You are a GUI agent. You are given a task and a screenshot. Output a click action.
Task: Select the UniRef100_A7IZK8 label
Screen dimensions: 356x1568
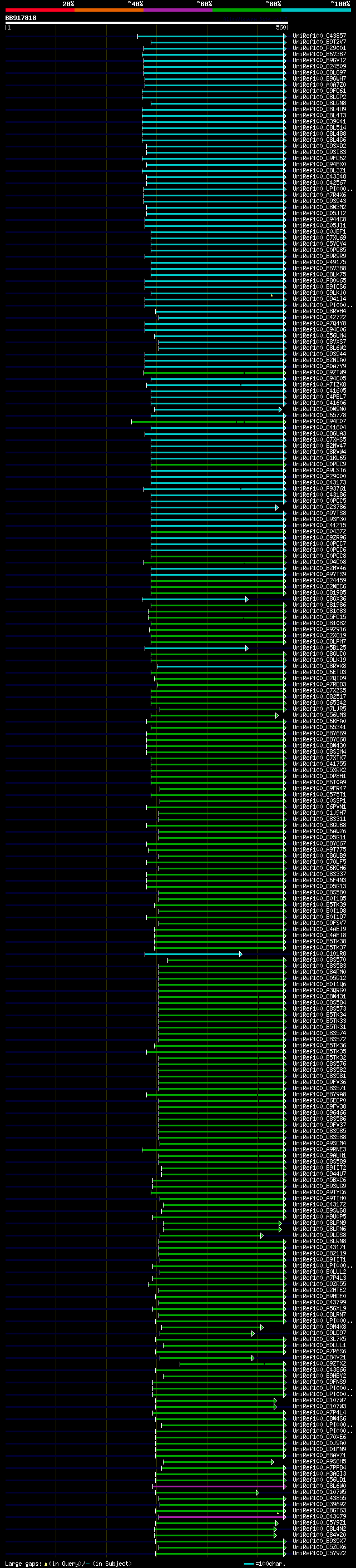click(x=319, y=385)
